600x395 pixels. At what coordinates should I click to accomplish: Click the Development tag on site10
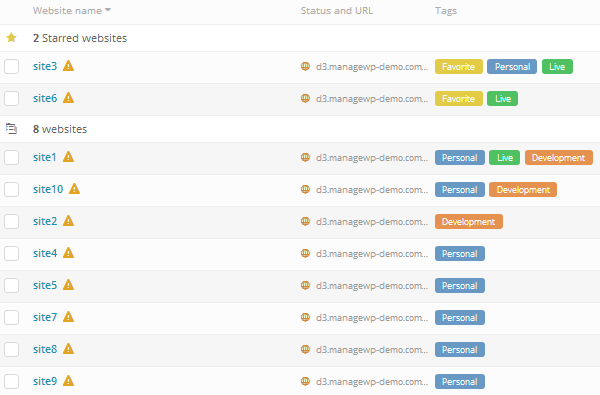point(523,189)
